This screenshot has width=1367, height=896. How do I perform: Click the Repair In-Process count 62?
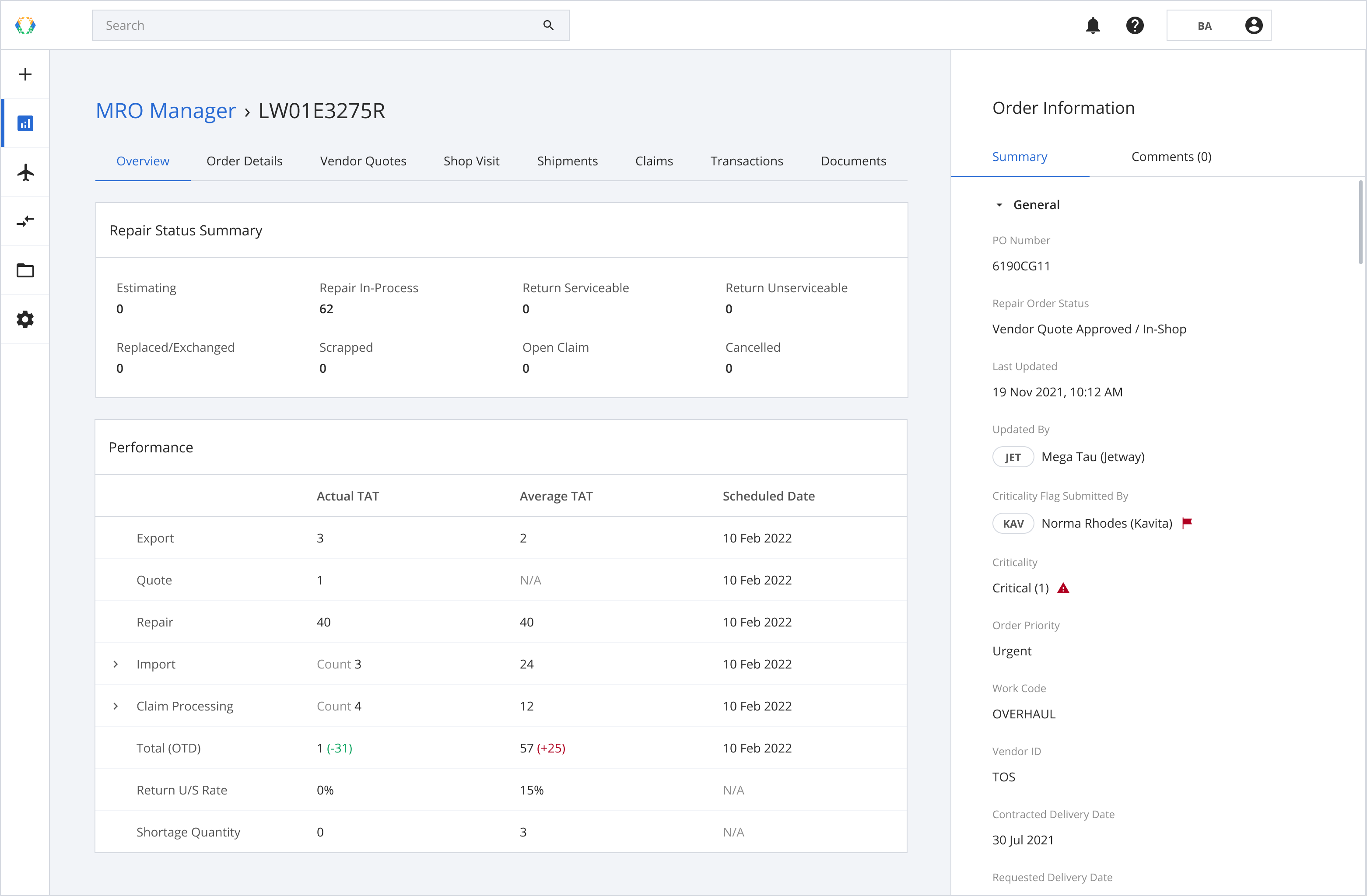326,309
